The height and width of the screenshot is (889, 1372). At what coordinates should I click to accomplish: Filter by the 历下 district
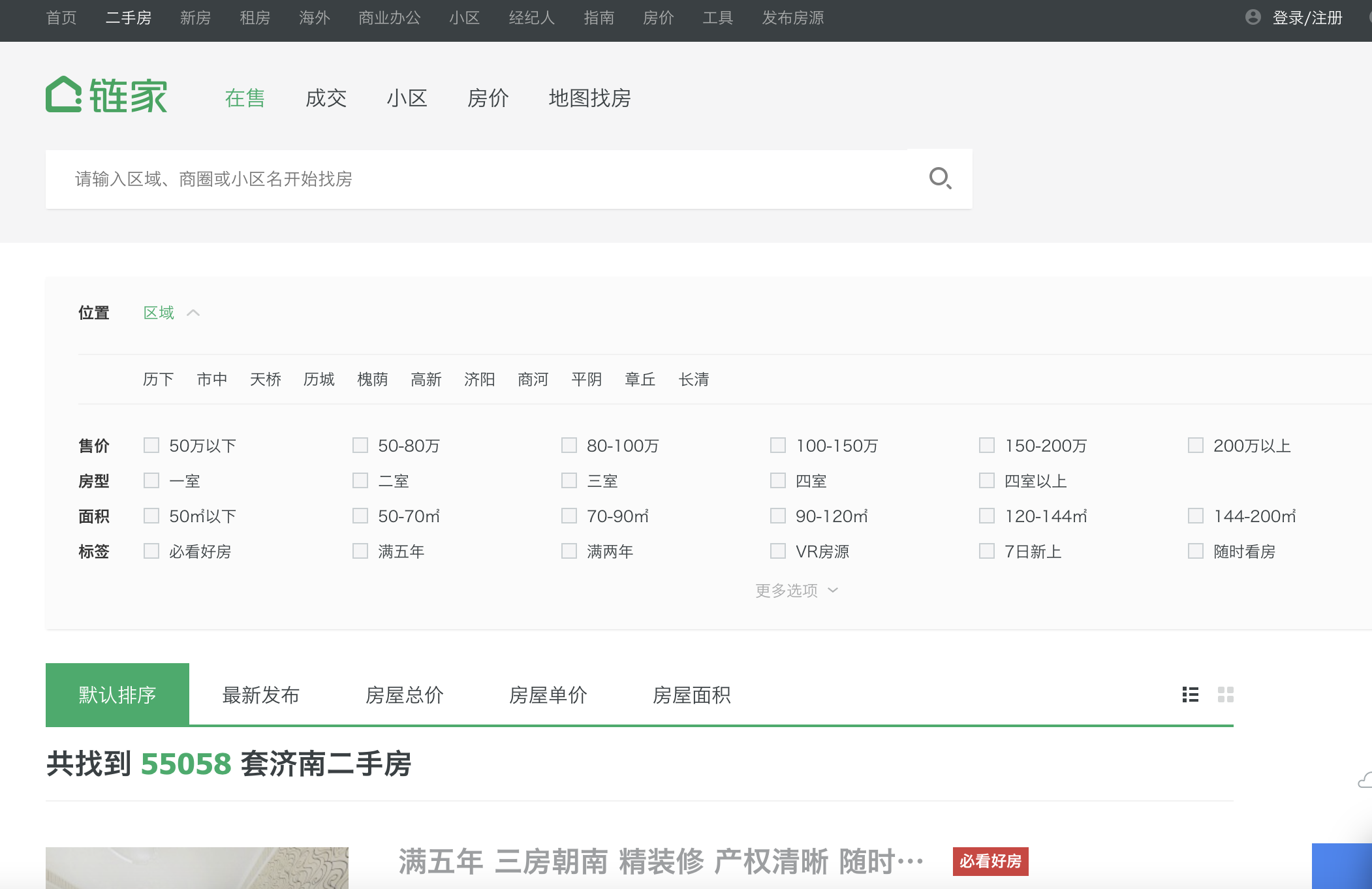click(159, 379)
